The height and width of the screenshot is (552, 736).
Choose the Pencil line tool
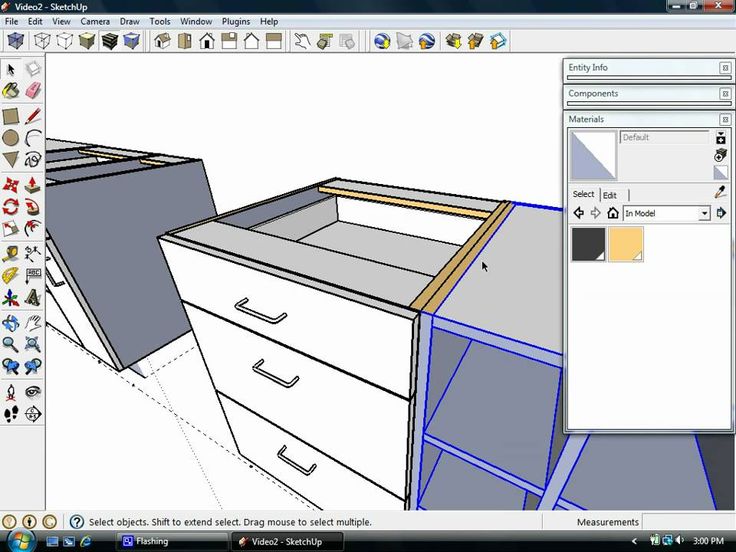coord(33,115)
